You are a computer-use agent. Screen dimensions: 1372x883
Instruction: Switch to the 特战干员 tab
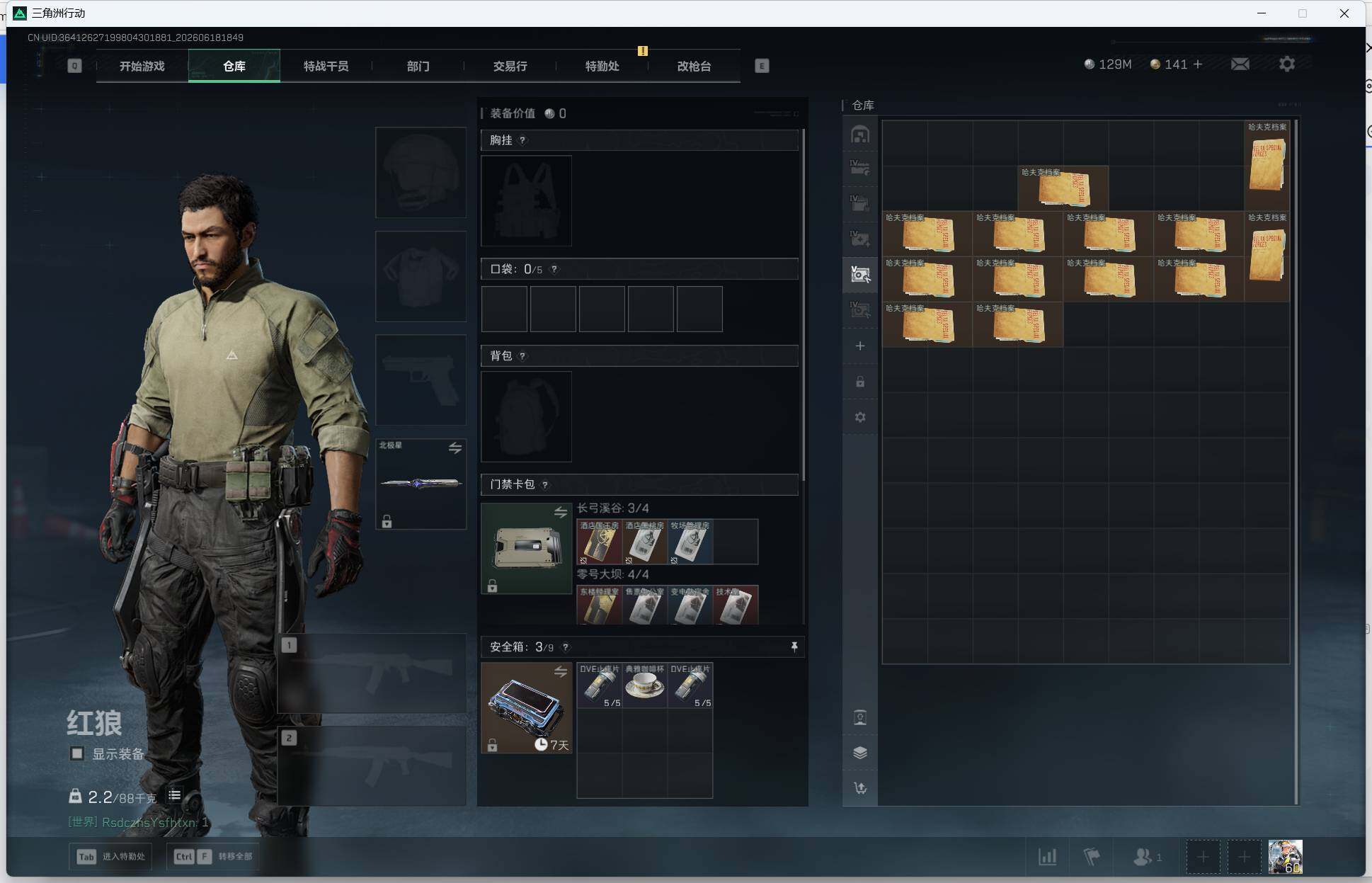click(x=326, y=66)
